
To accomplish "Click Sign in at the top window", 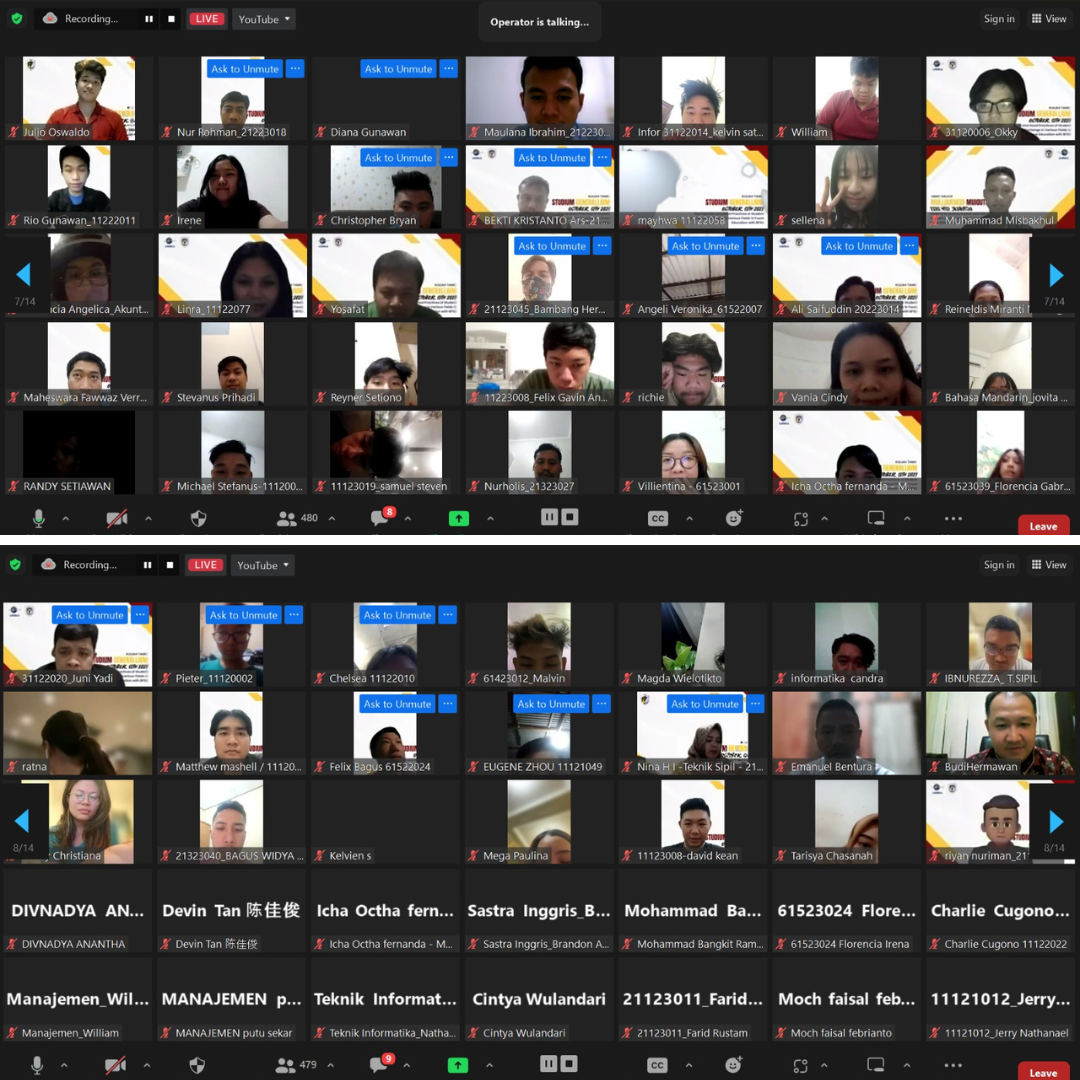I will pos(999,19).
